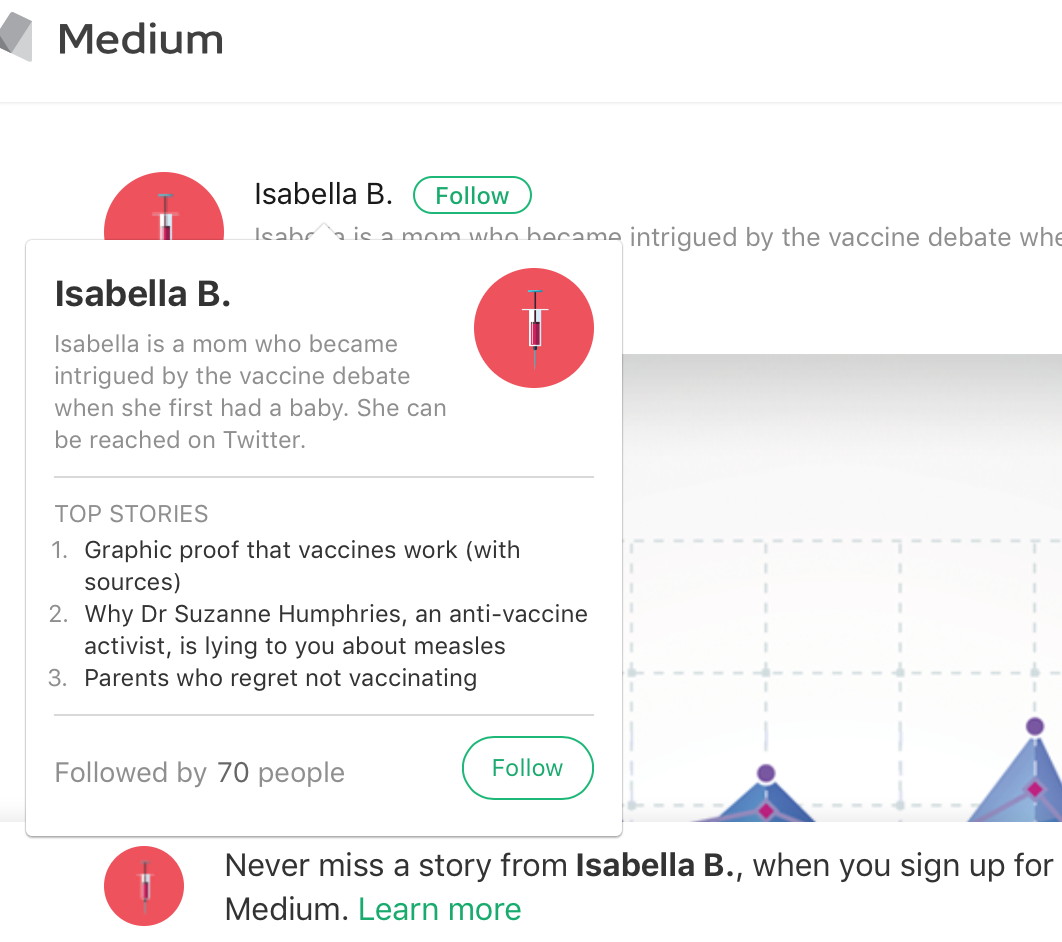Click the "Followed by 70 people" text
Screen dimensions: 1062x942
[x=199, y=772]
